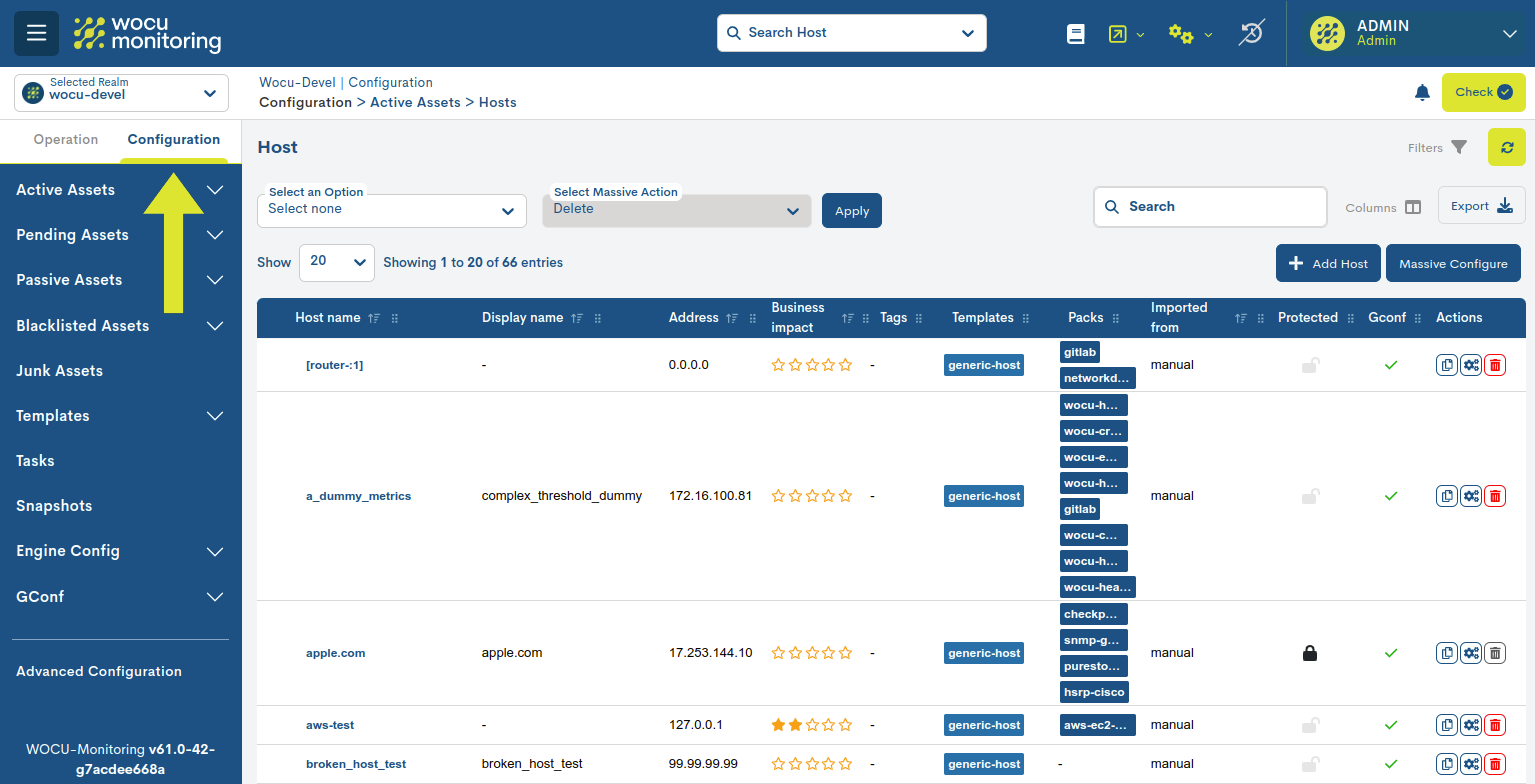Set Business impact stars for broken_host_test
Screen dimensions: 1535x784
[811, 763]
